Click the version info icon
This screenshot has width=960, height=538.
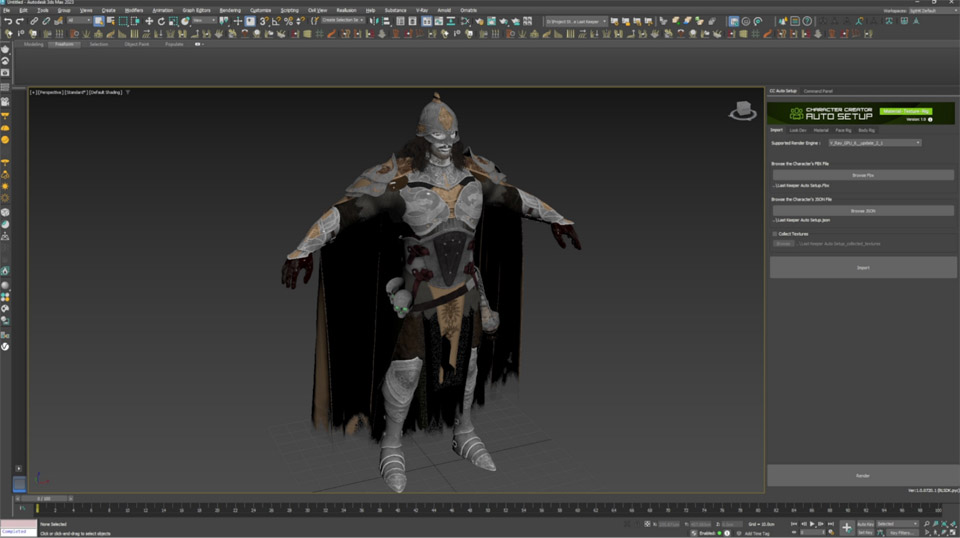[x=930, y=120]
